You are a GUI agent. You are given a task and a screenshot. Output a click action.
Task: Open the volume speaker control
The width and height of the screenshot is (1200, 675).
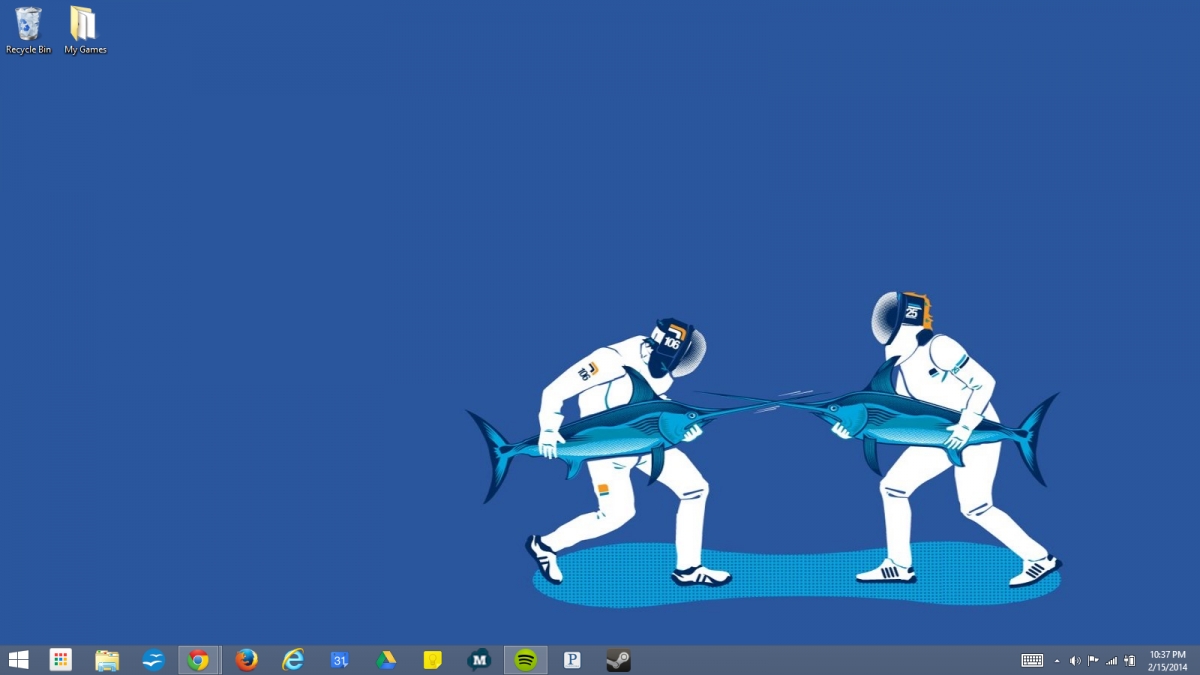(x=1075, y=661)
